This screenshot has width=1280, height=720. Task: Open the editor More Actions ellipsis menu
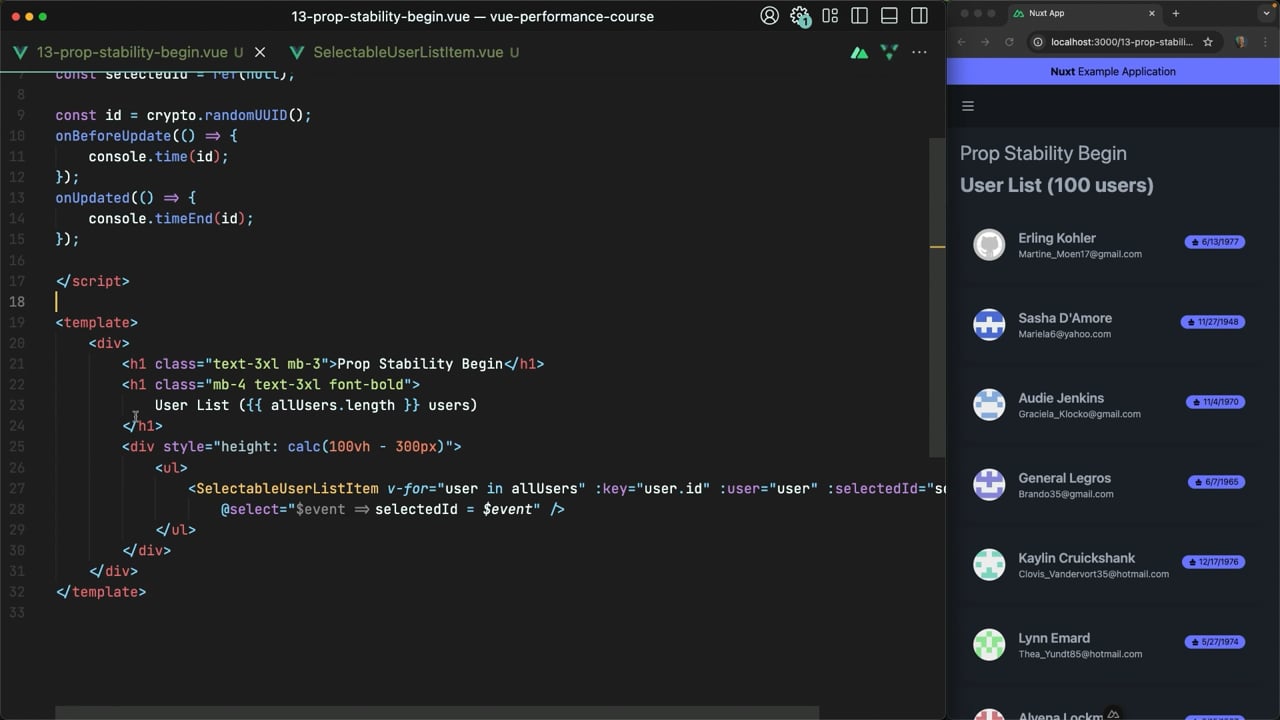919,52
